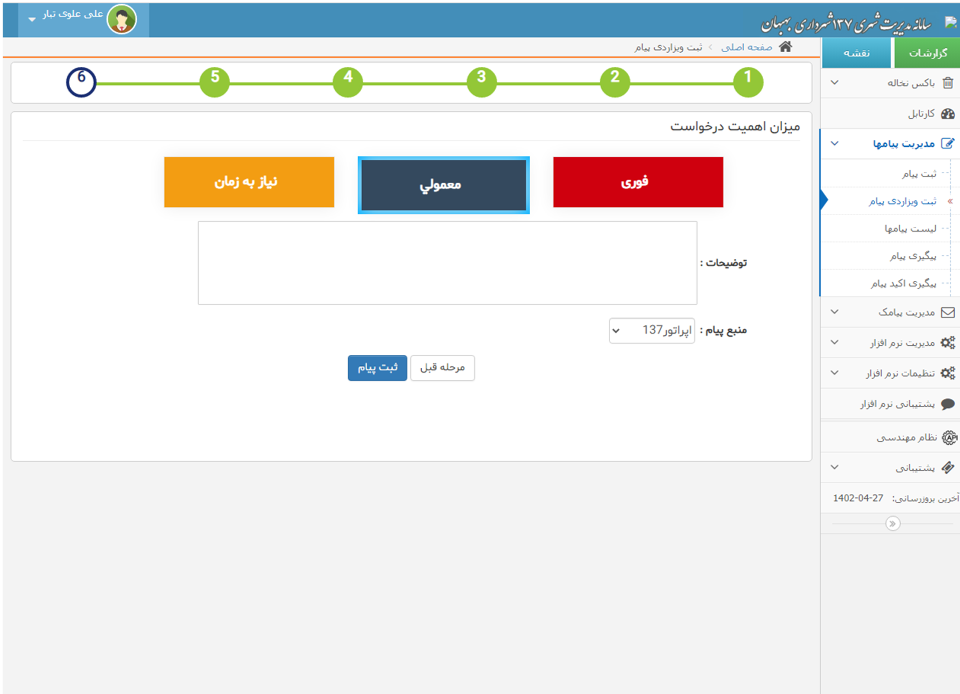Collapse the sidebar with the double-arrow button

pos(892,523)
